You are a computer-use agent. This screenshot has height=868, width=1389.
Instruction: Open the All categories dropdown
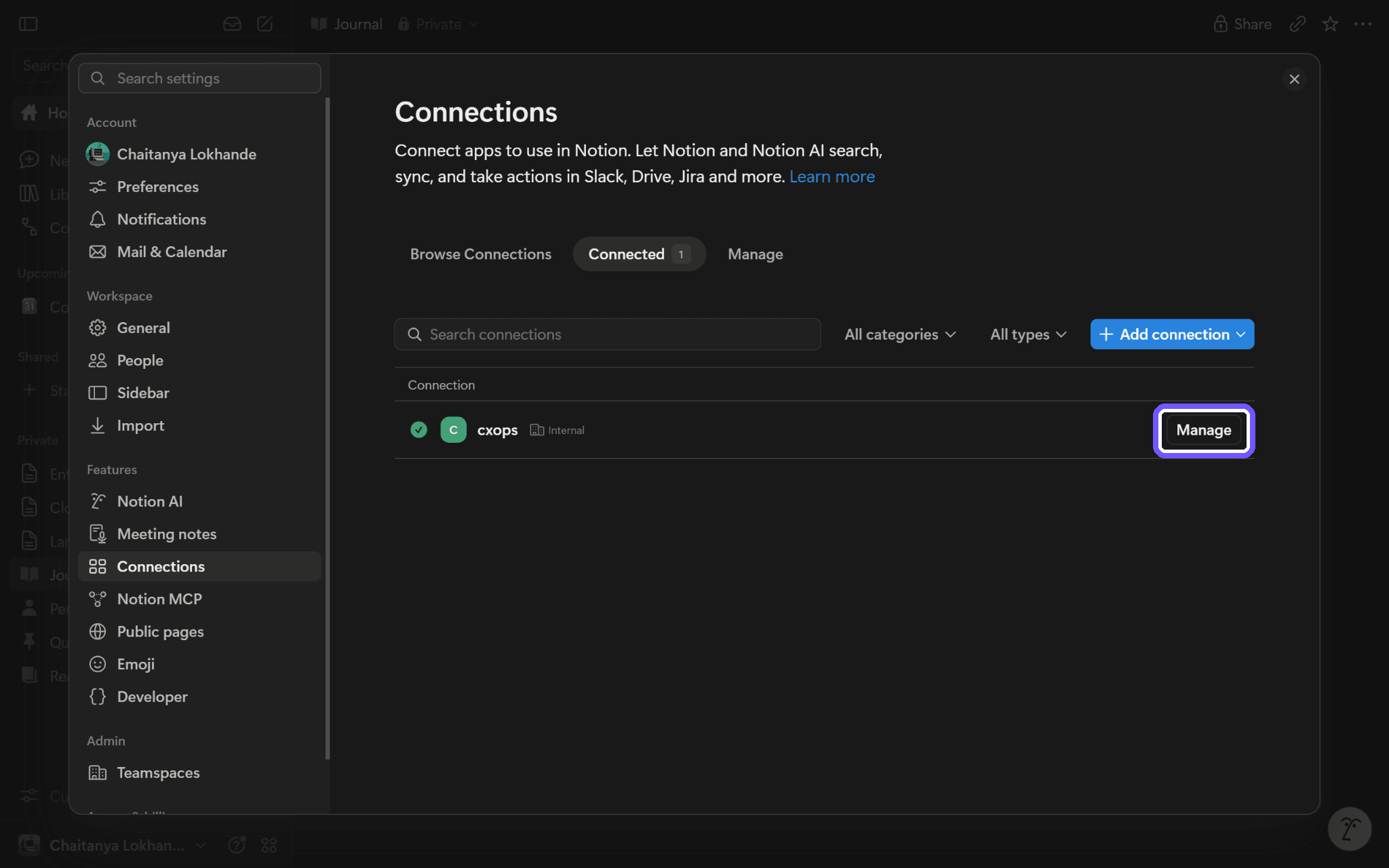click(x=900, y=334)
